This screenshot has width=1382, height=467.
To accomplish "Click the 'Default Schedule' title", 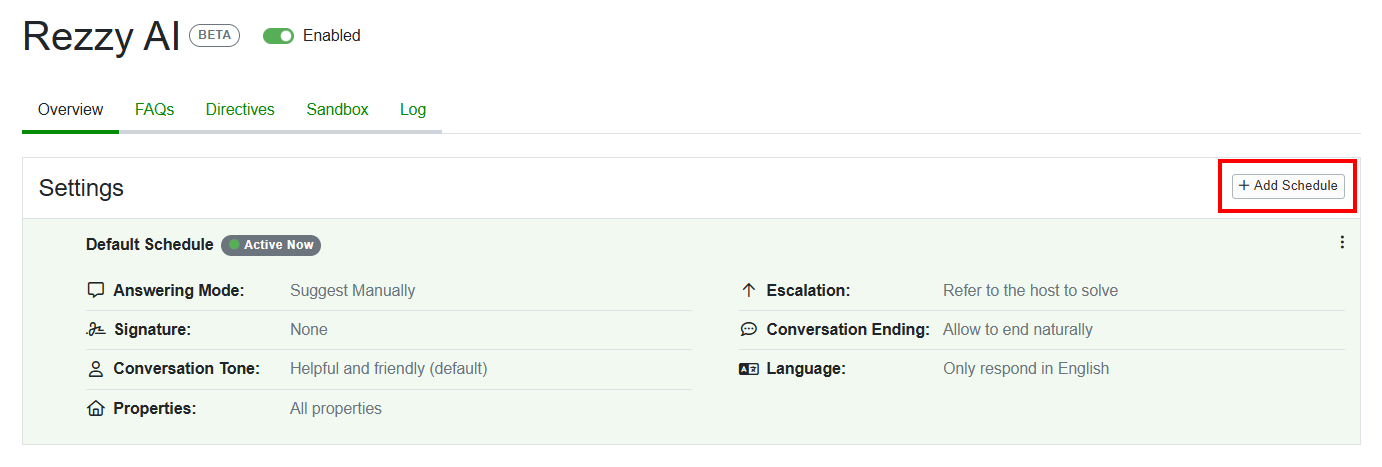I will tap(149, 245).
